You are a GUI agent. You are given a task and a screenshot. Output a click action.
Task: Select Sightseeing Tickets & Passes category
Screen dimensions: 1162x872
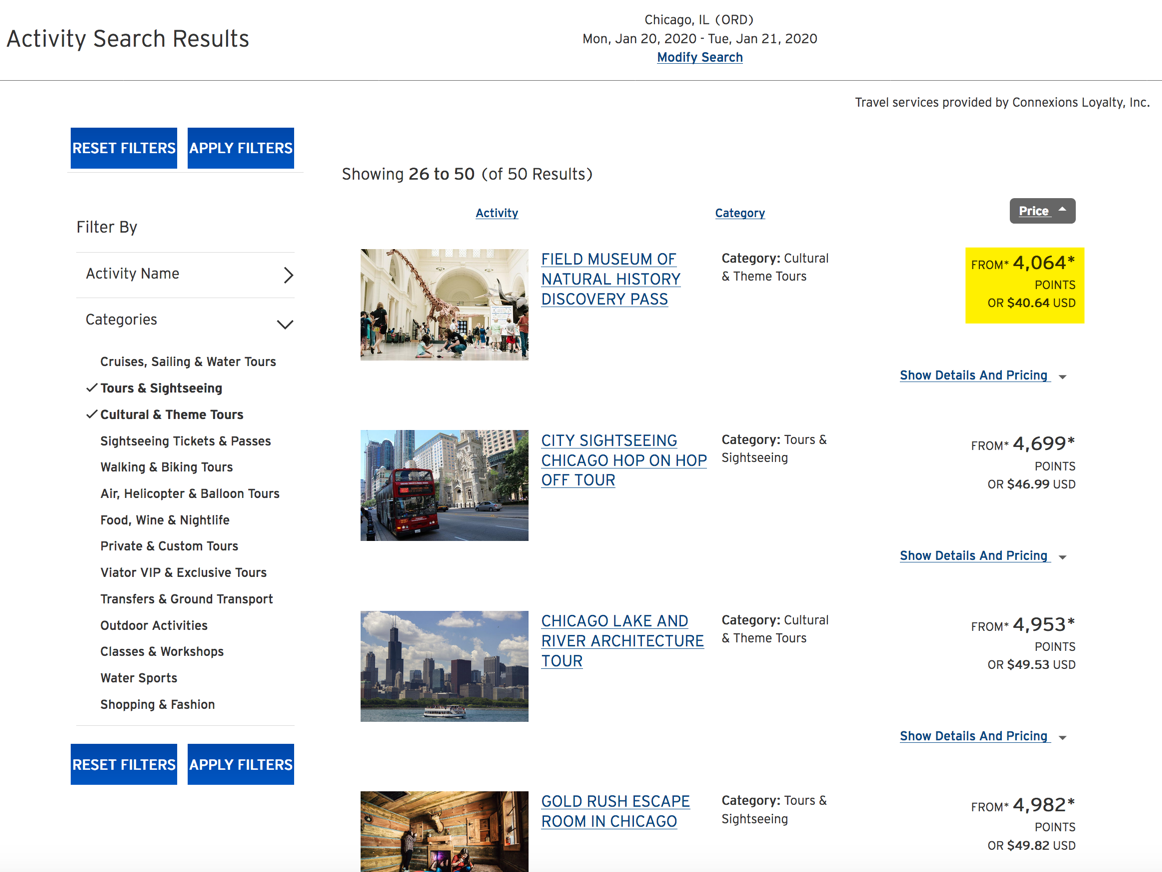(185, 441)
